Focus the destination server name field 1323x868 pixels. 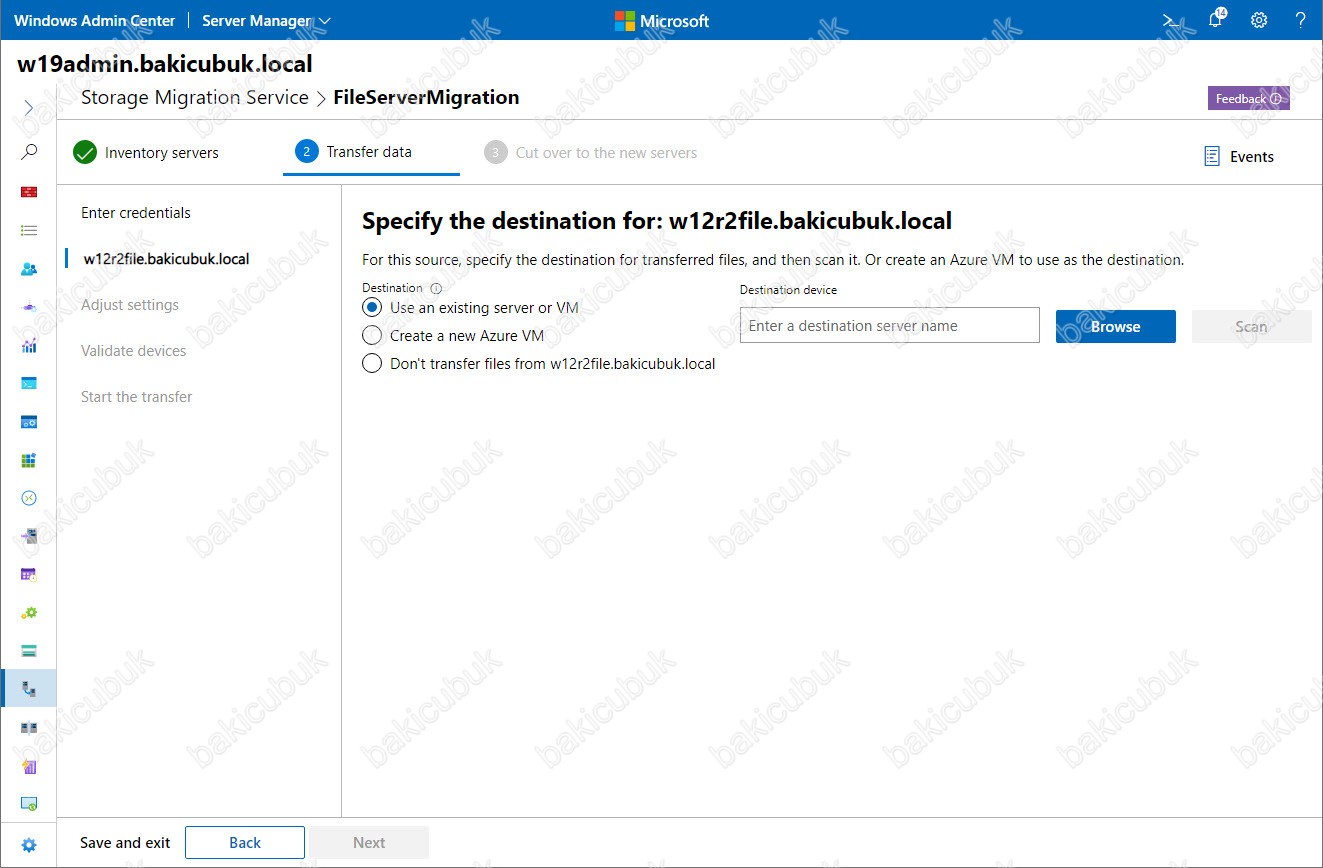890,326
